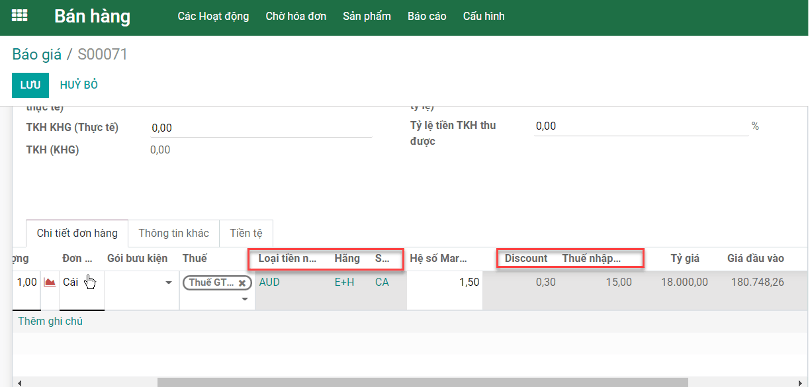Viewport: 810px width, 390px height.
Task: Go back to Báo giá breadcrumb
Action: [37, 54]
